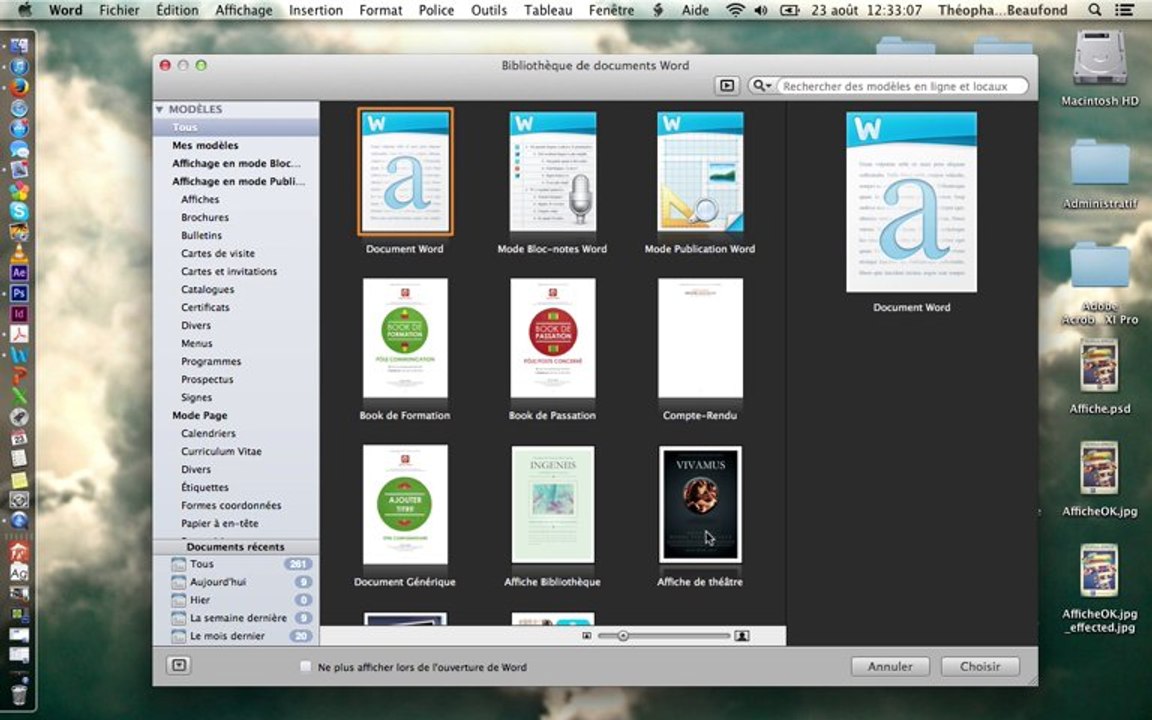Viewport: 1152px width, 720px height.
Task: Select the Book de Passation template
Action: click(x=552, y=338)
